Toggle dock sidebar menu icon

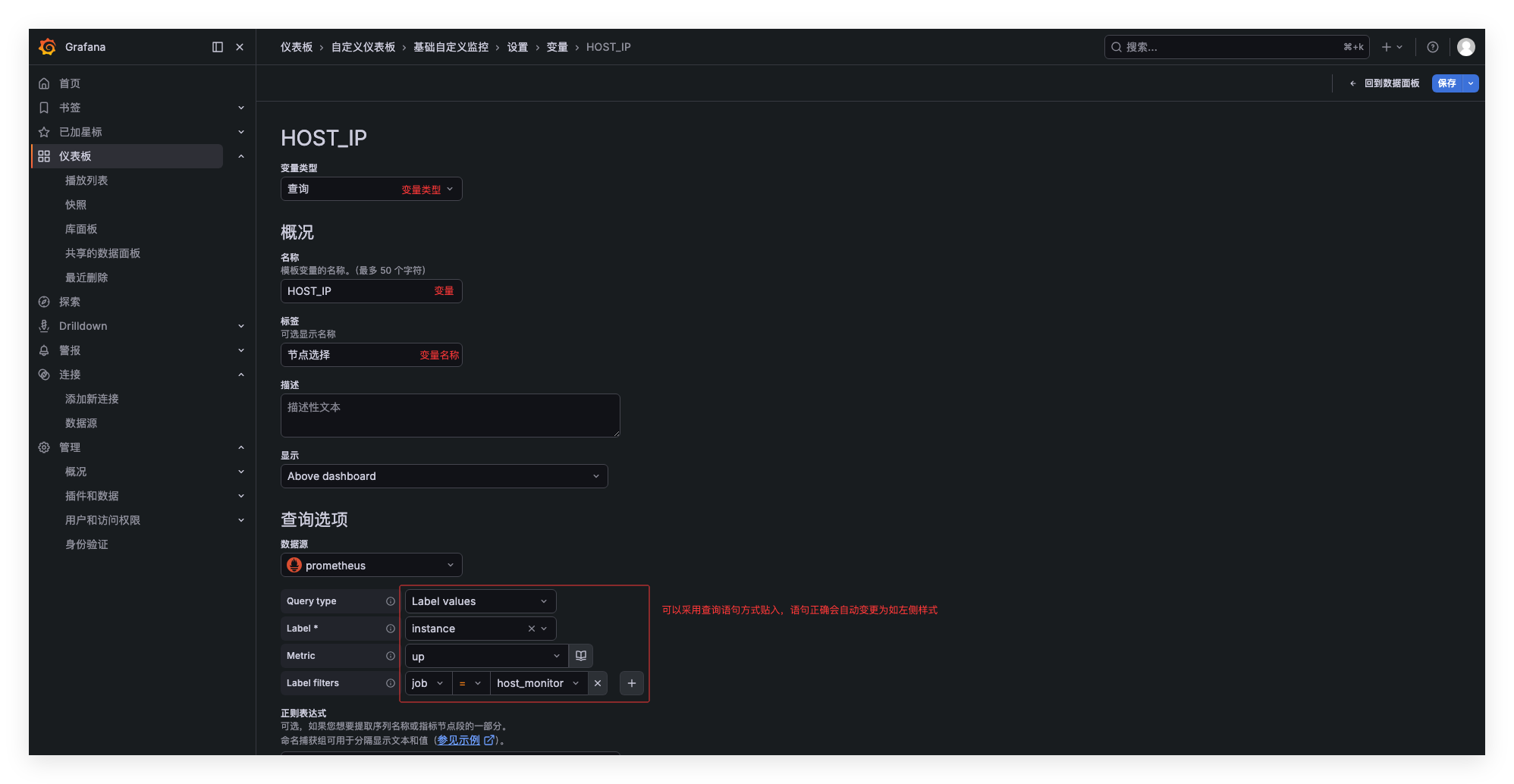tap(218, 47)
